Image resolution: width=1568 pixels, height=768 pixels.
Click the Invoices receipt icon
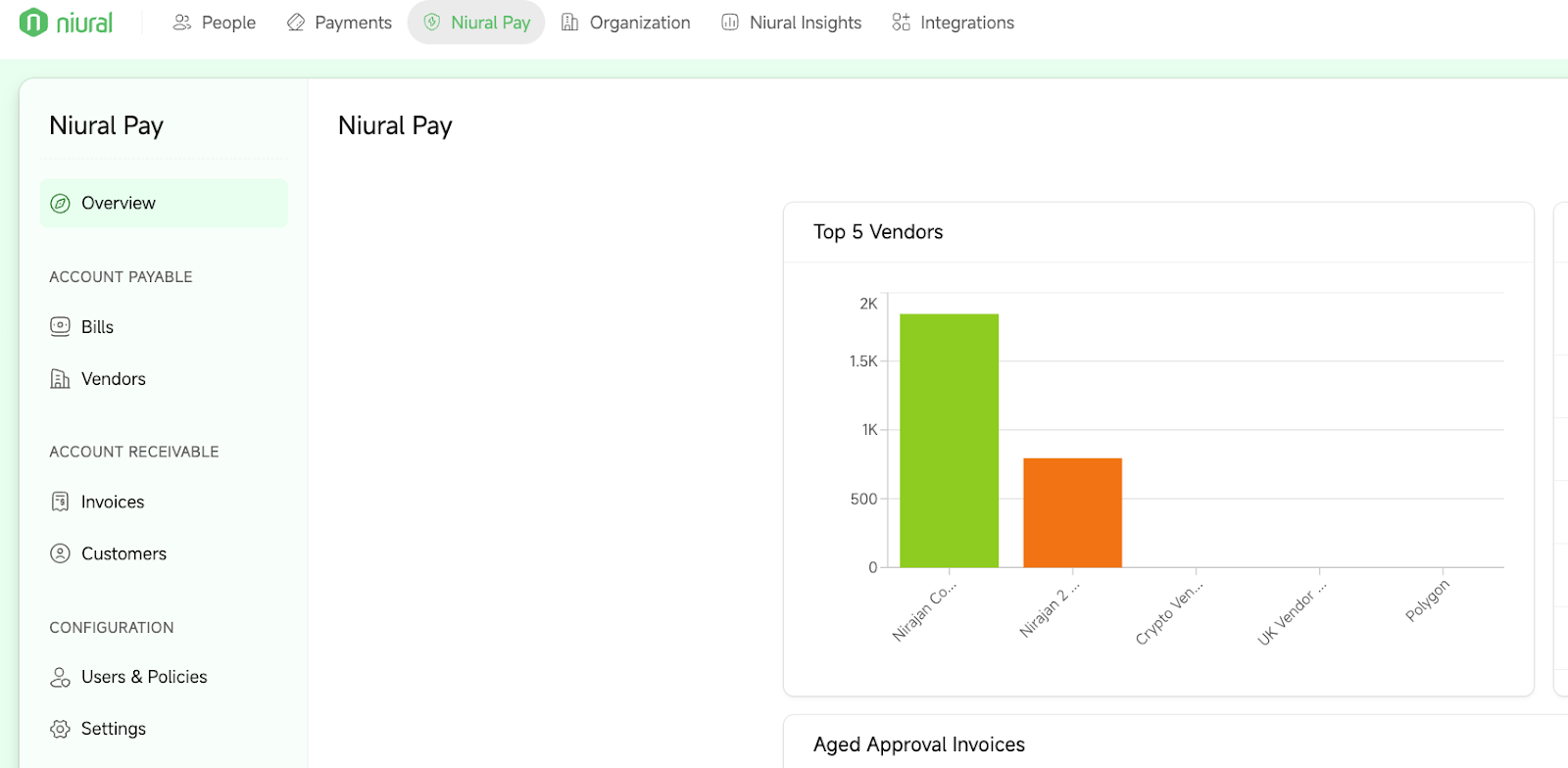(x=60, y=502)
